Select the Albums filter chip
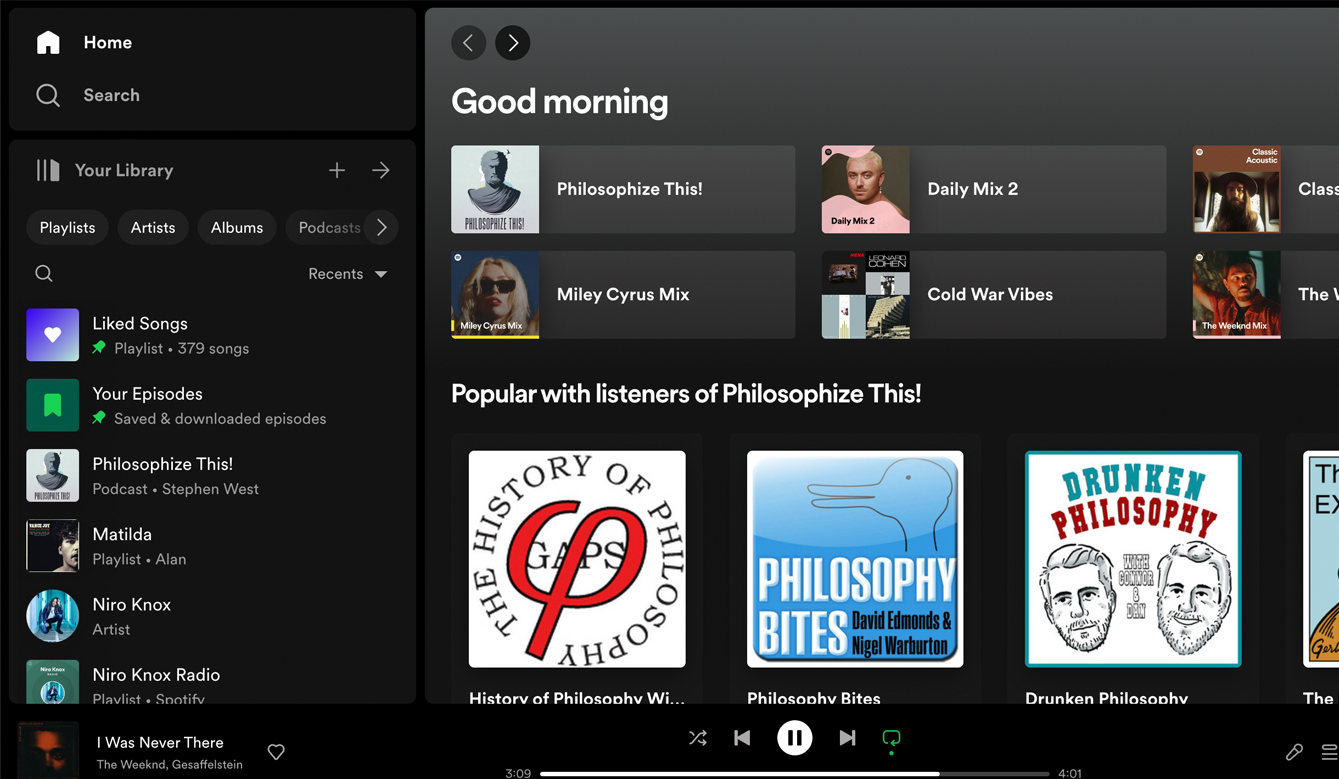 pos(237,228)
